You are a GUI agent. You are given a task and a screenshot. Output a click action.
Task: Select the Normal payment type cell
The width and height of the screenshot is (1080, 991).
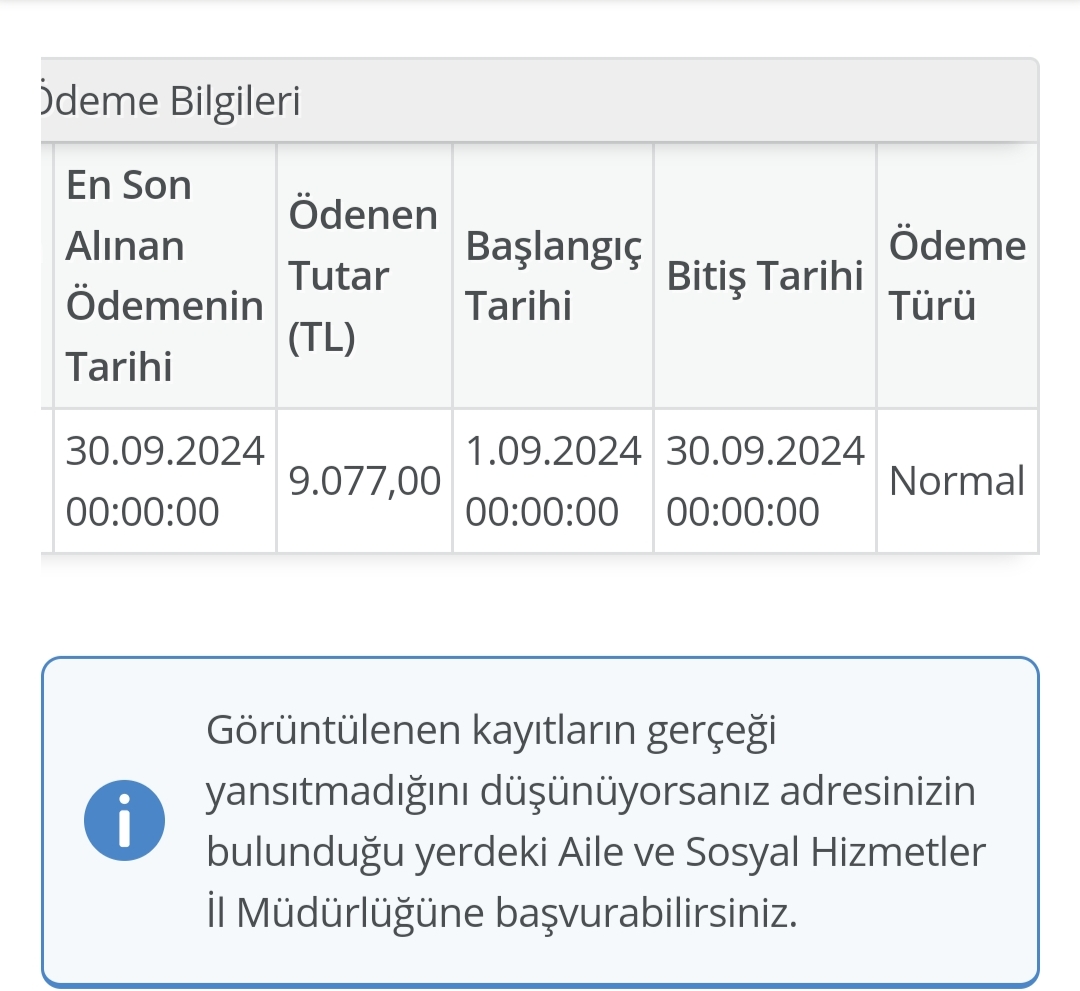coord(957,482)
